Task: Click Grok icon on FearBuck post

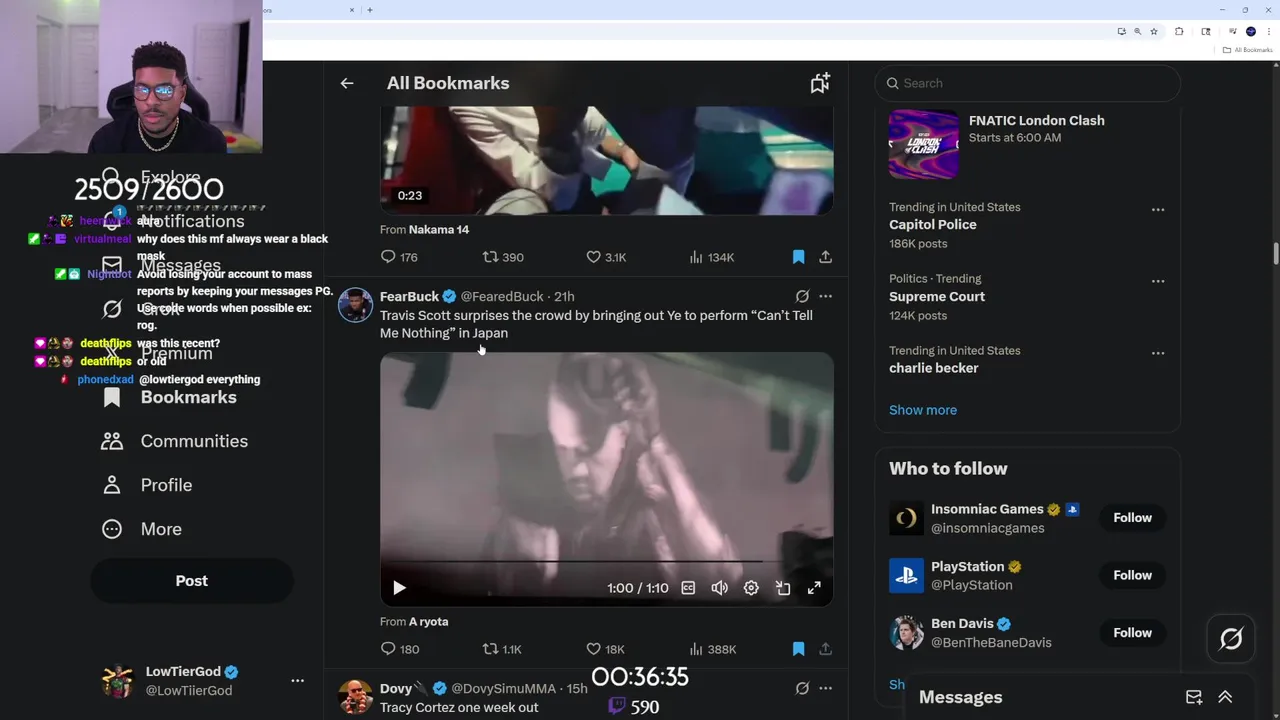Action: 802,296
